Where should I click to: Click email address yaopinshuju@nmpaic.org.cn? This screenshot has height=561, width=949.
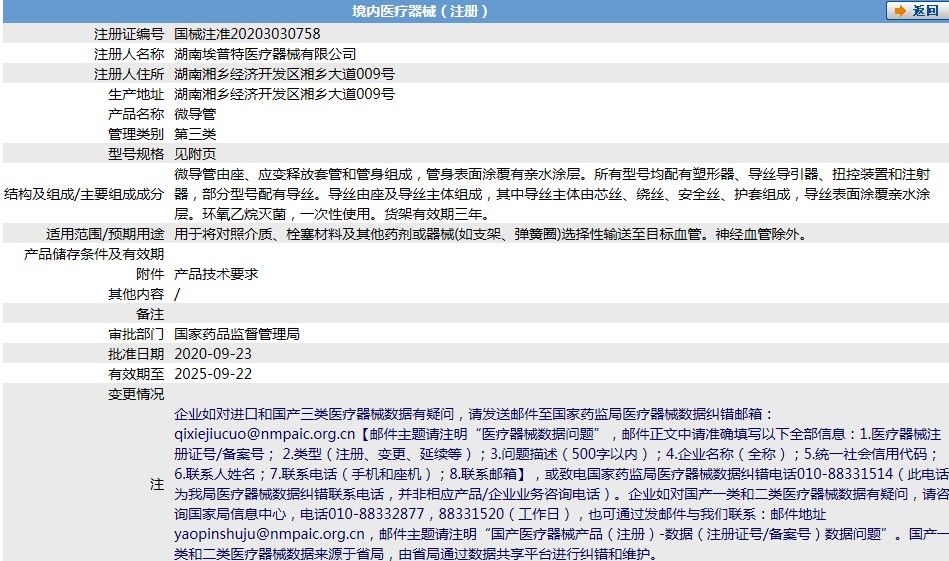pyautogui.click(x=269, y=534)
